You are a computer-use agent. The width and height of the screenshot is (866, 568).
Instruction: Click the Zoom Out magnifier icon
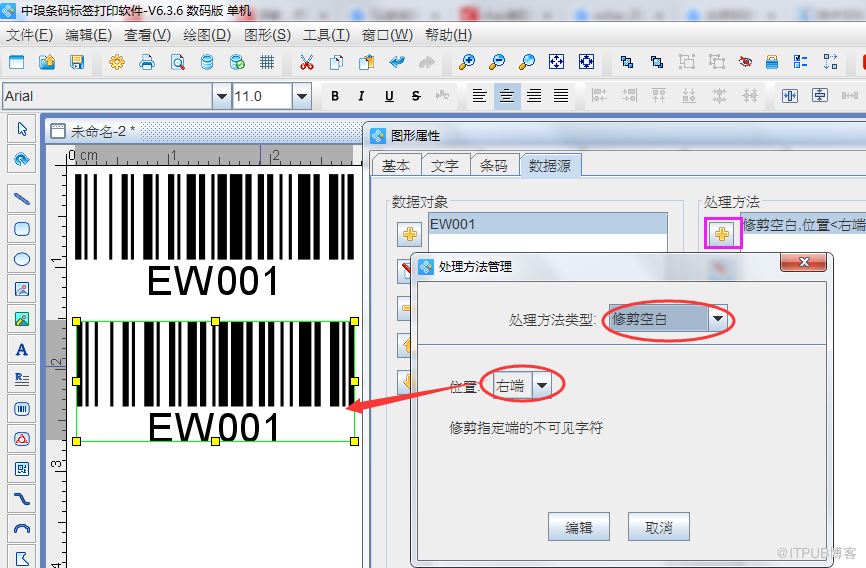[x=497, y=62]
